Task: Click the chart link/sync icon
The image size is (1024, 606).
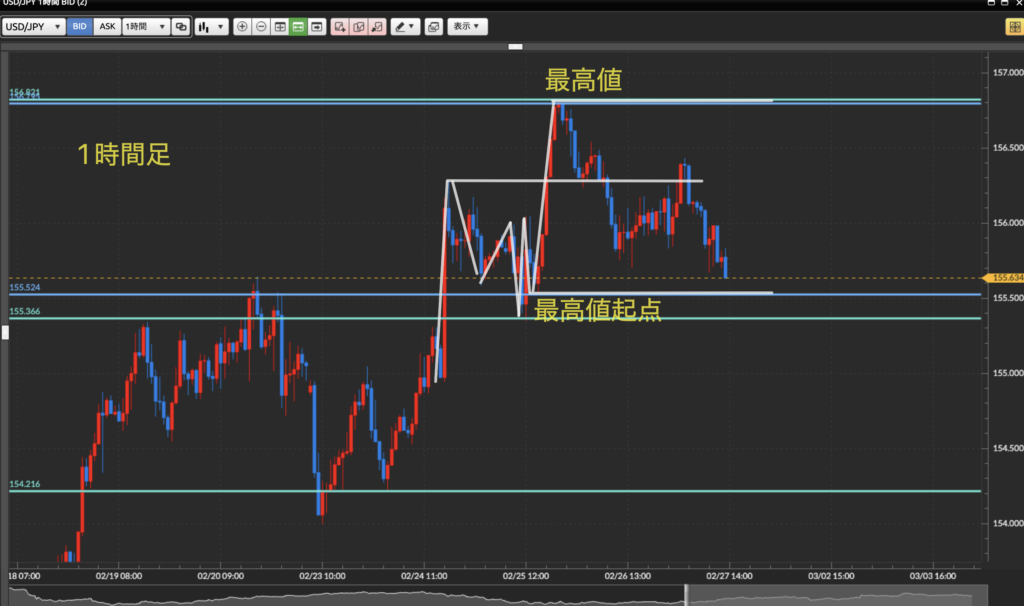Action: (x=181, y=27)
